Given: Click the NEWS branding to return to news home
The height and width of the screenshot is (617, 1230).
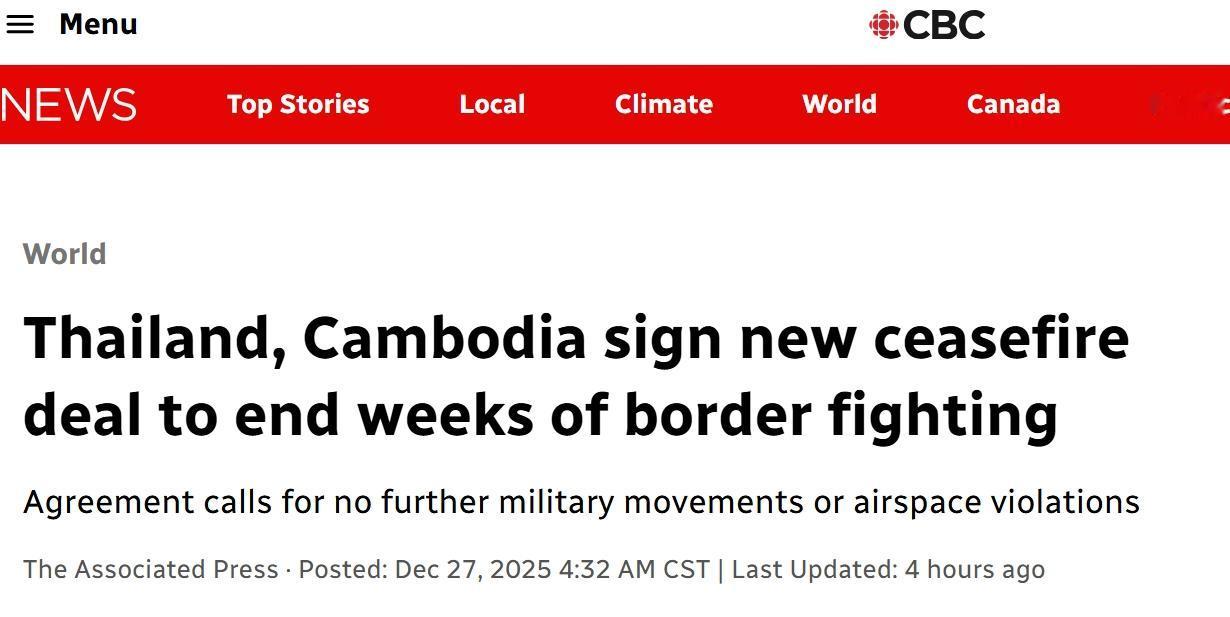Looking at the screenshot, I should [68, 103].
